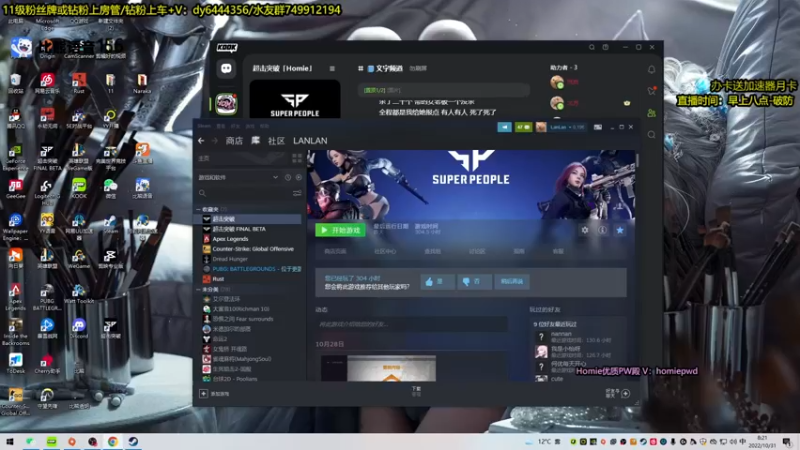Open KOOK direct messages icon

226,68
